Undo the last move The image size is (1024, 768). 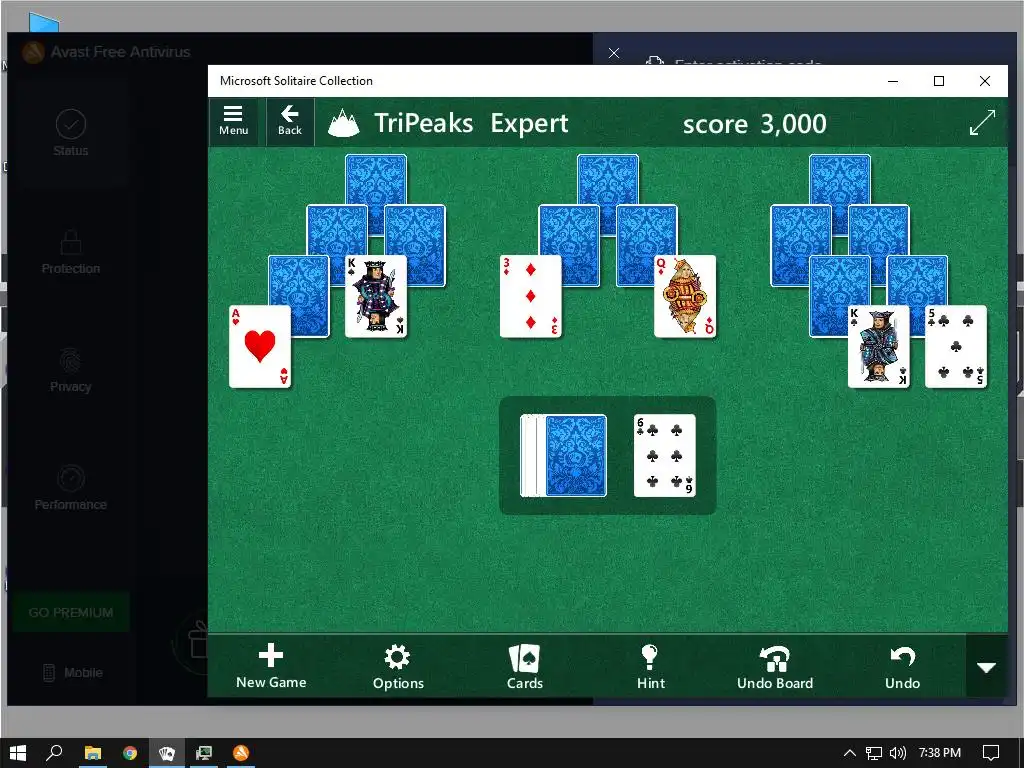(902, 666)
